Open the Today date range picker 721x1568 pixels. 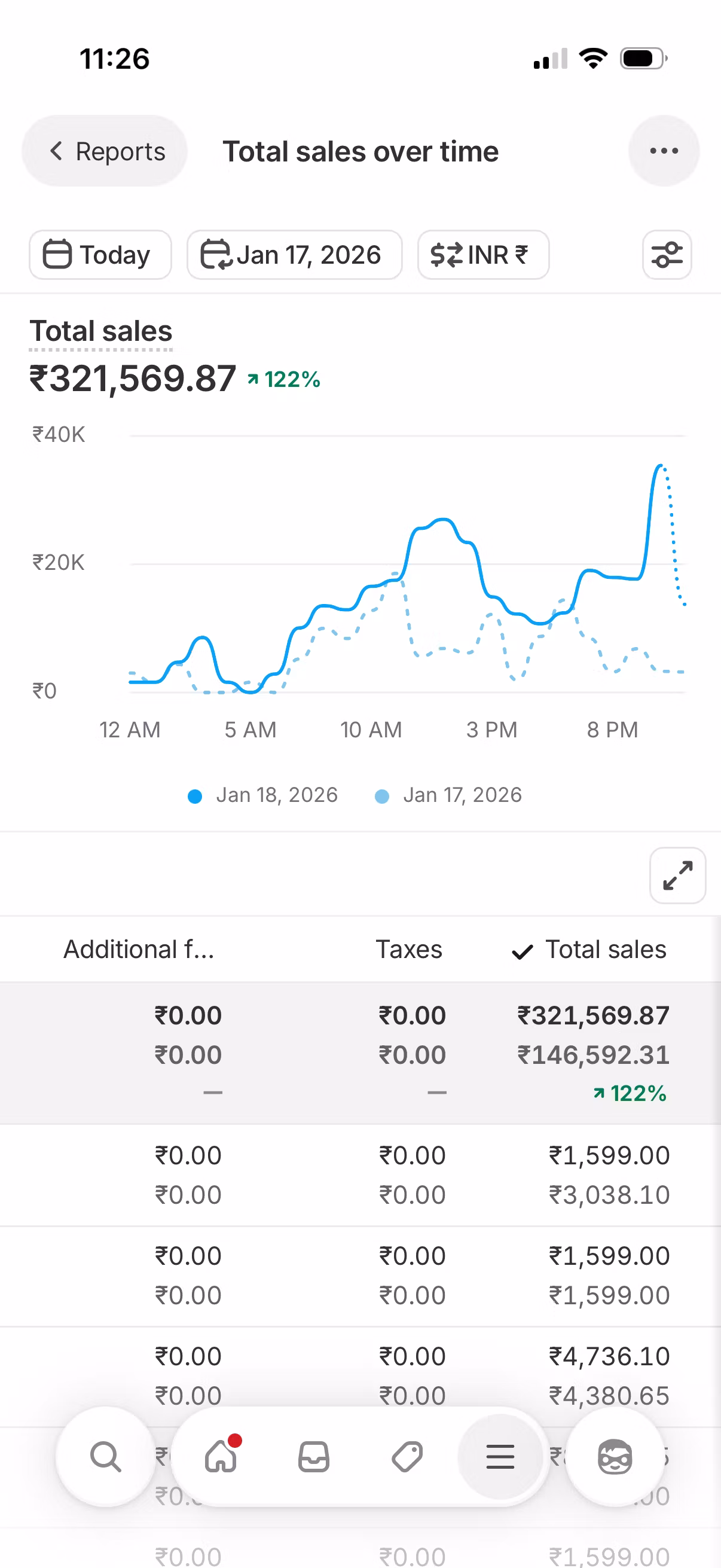click(x=100, y=254)
